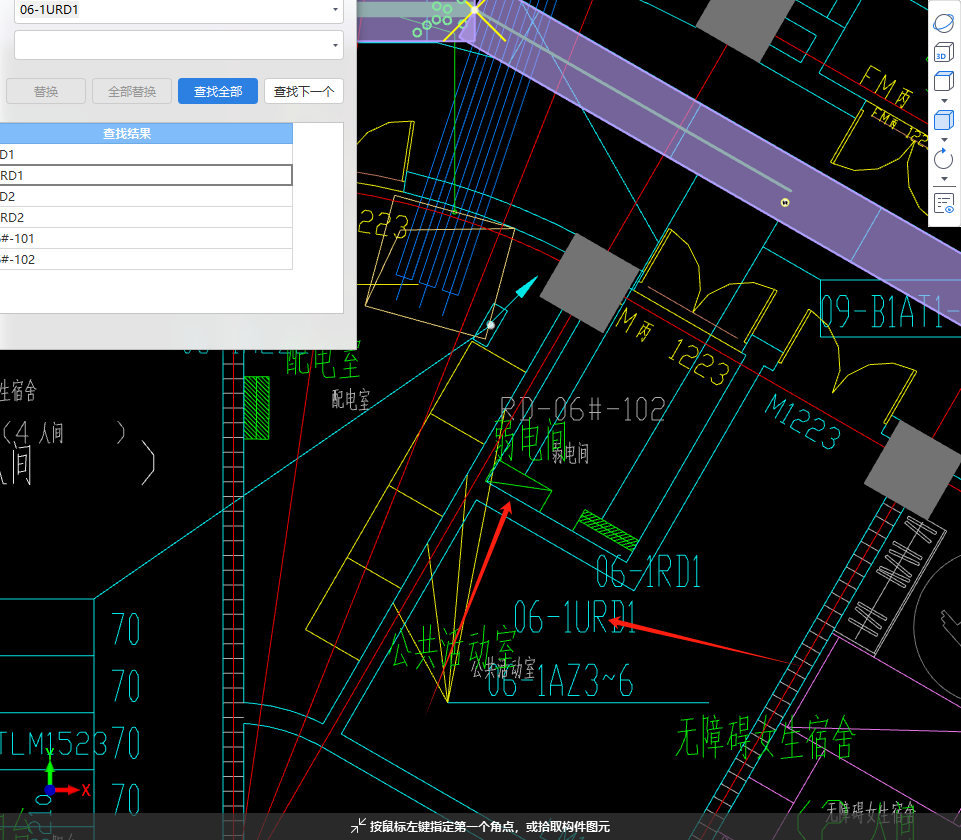Click the 查找全部 button

pos(218,91)
